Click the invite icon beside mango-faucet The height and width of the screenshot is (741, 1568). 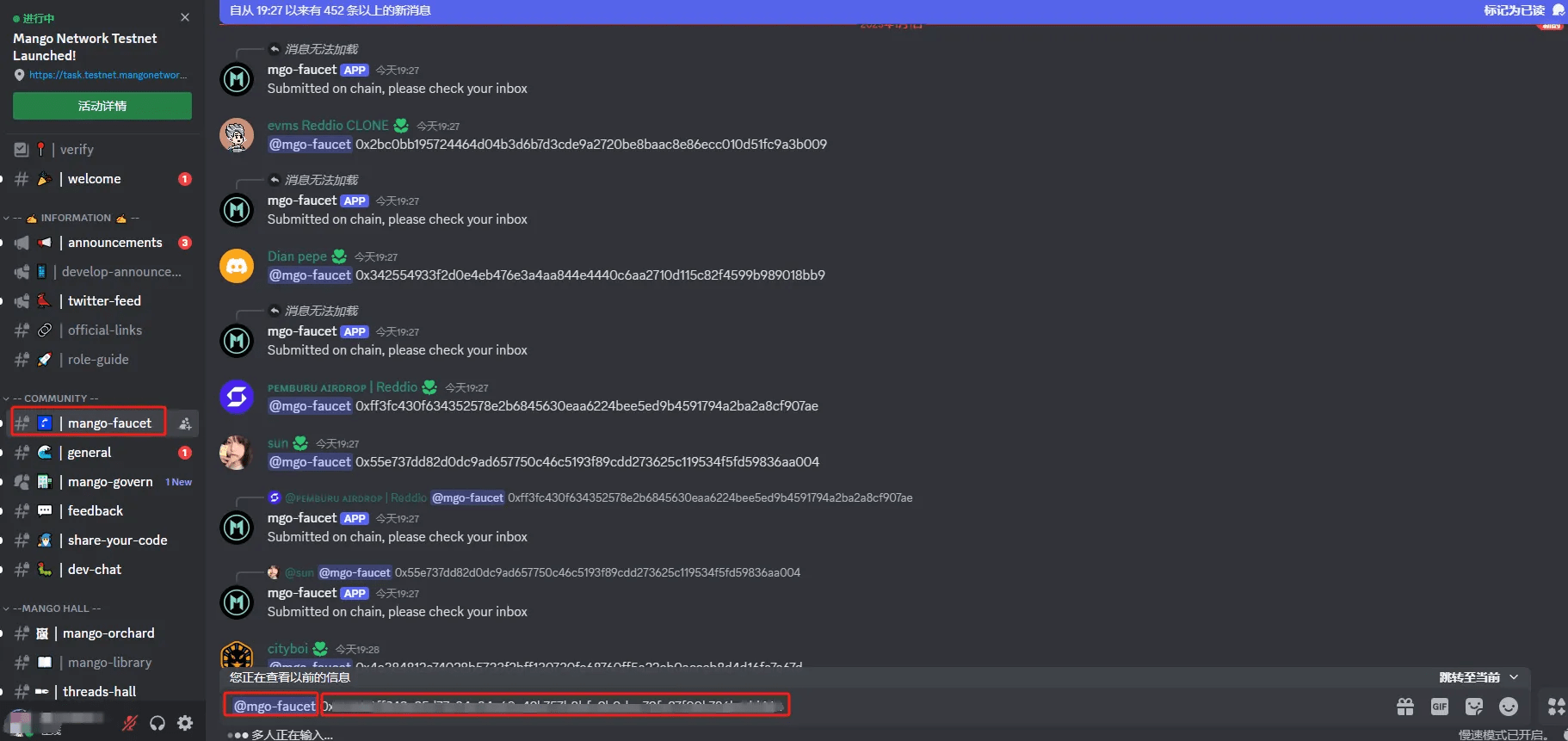185,423
